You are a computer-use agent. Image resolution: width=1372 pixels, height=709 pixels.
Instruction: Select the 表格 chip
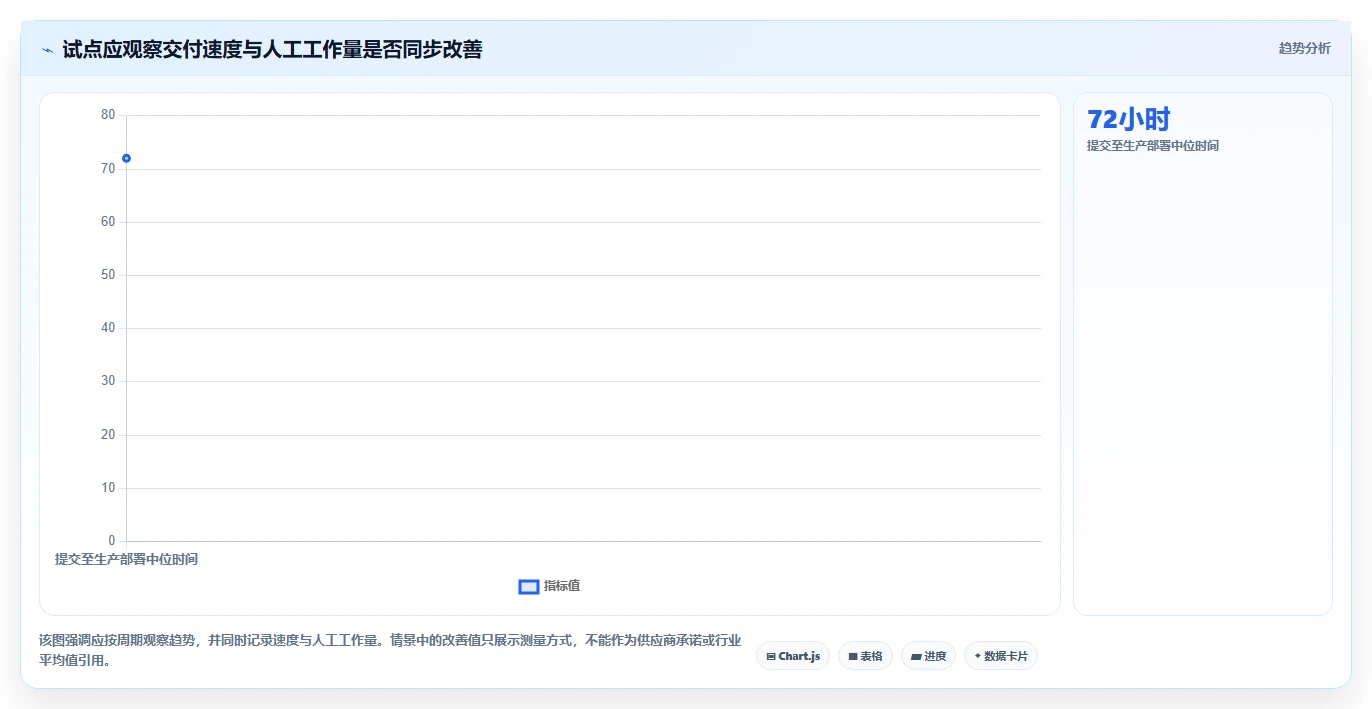point(865,656)
